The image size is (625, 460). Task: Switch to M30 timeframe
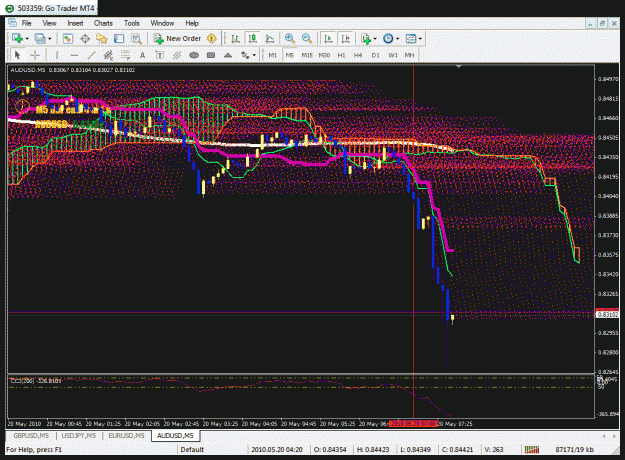pyautogui.click(x=324, y=55)
